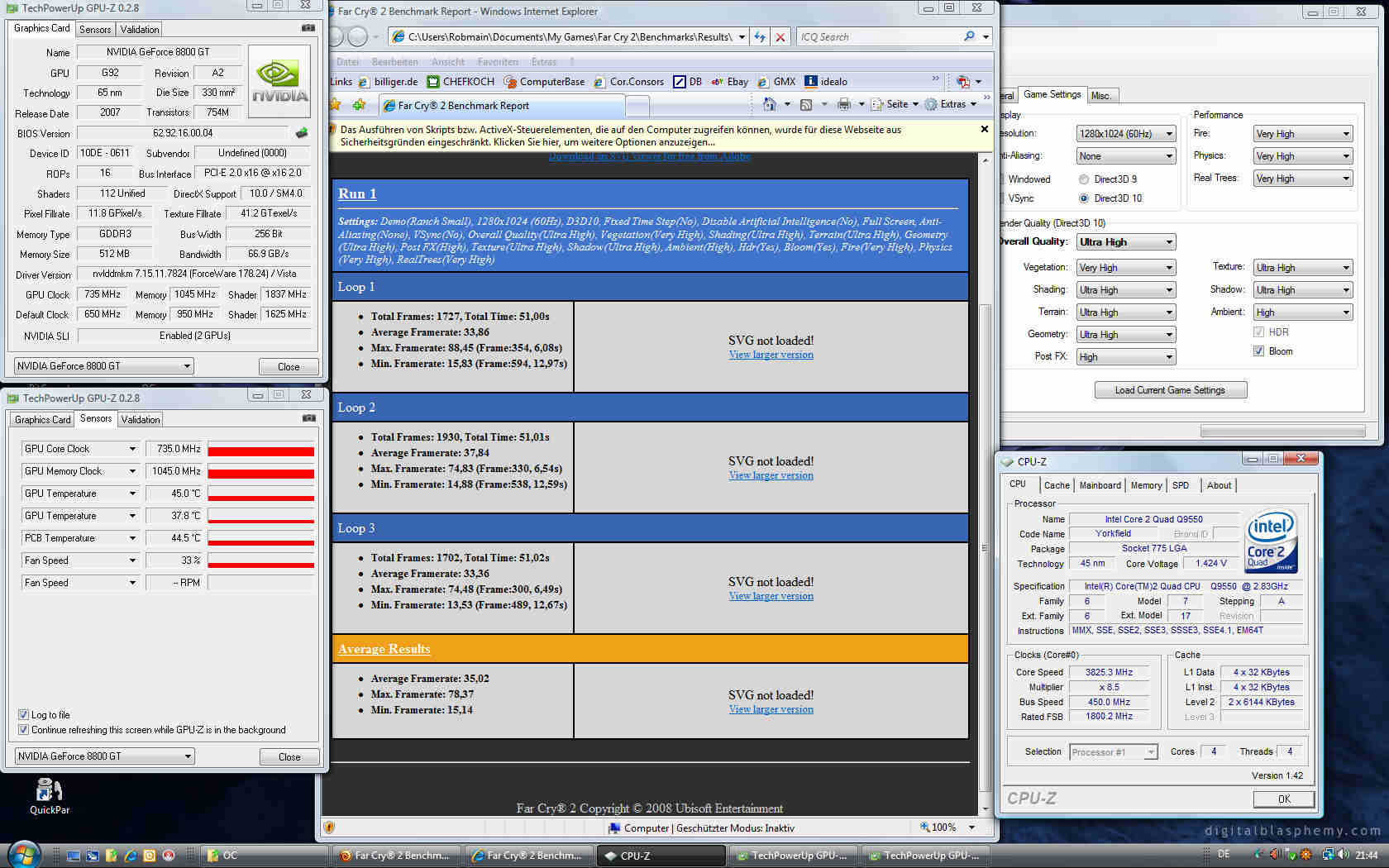Click the RSS feeds icon in IE command bar
This screenshot has height=868, width=1389.
click(806, 104)
